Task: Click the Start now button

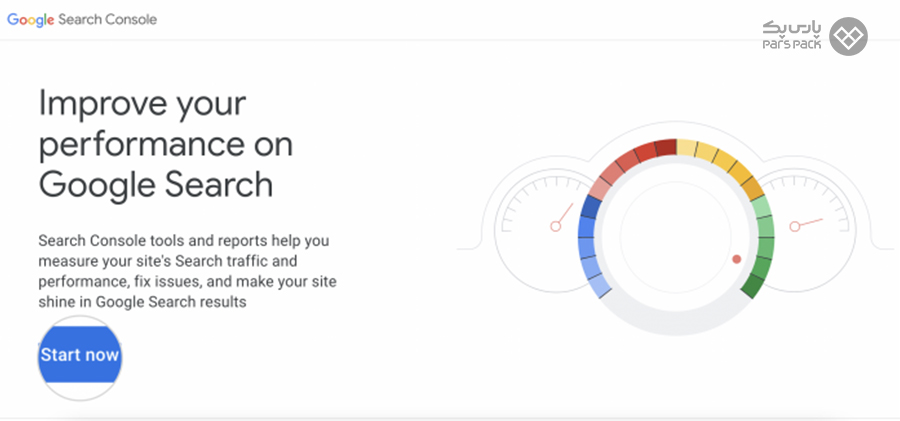Action: (80, 355)
